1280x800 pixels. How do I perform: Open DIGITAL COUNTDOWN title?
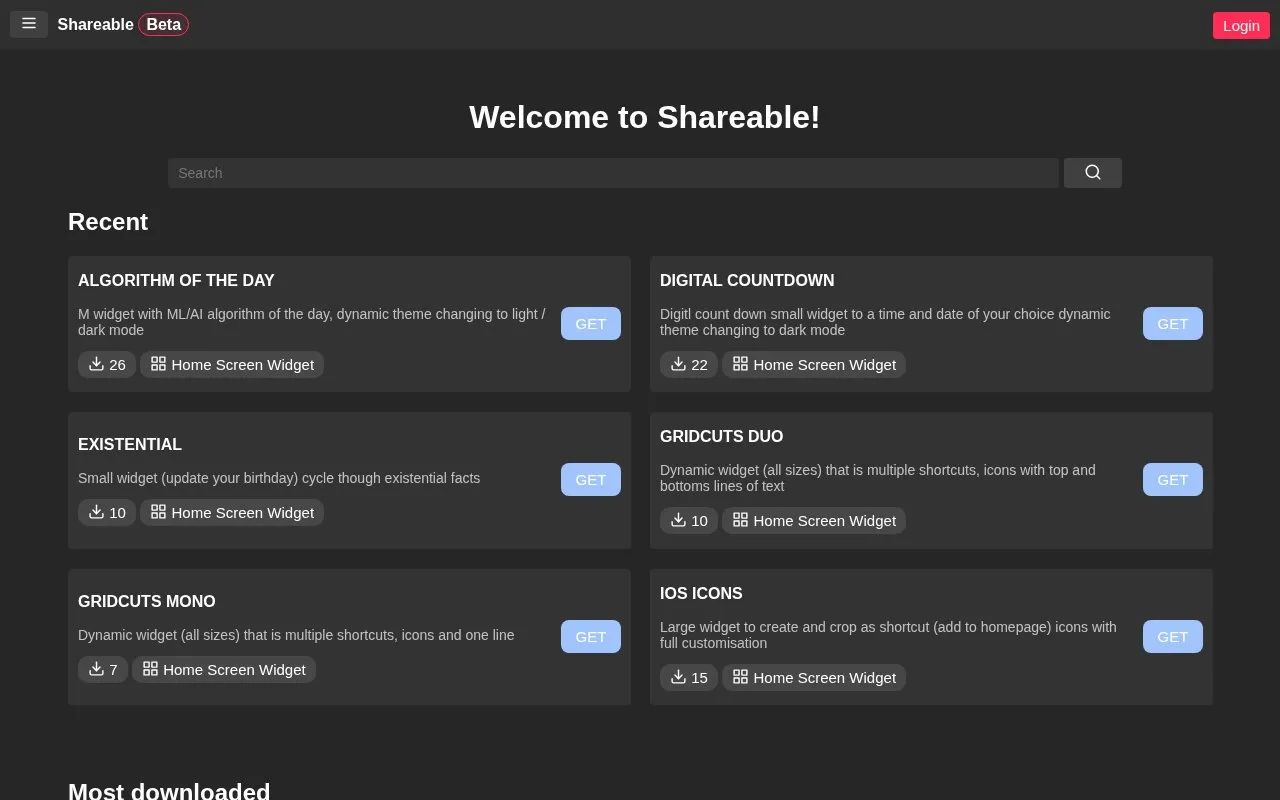(747, 281)
